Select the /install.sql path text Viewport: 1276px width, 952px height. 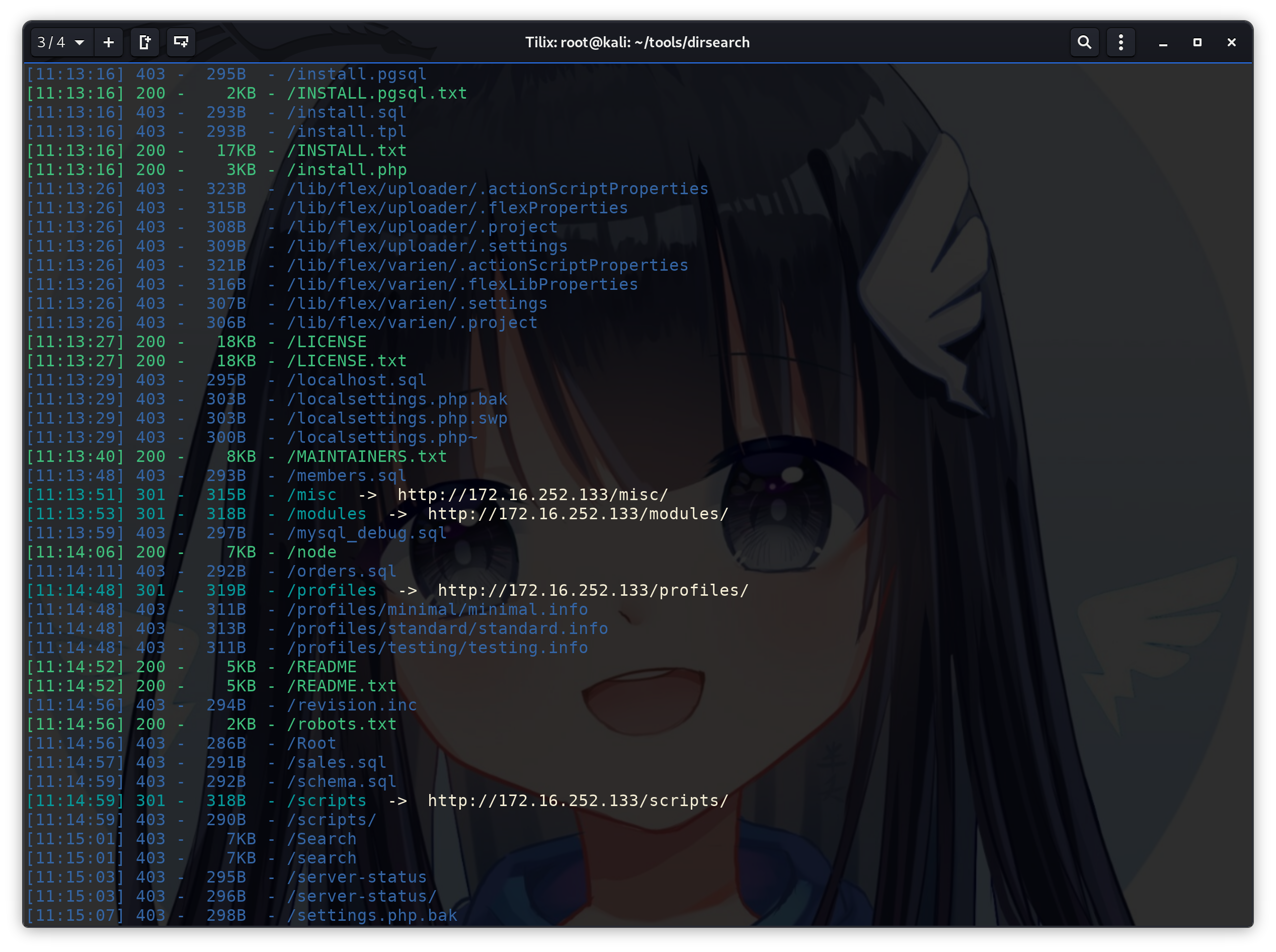click(x=346, y=112)
